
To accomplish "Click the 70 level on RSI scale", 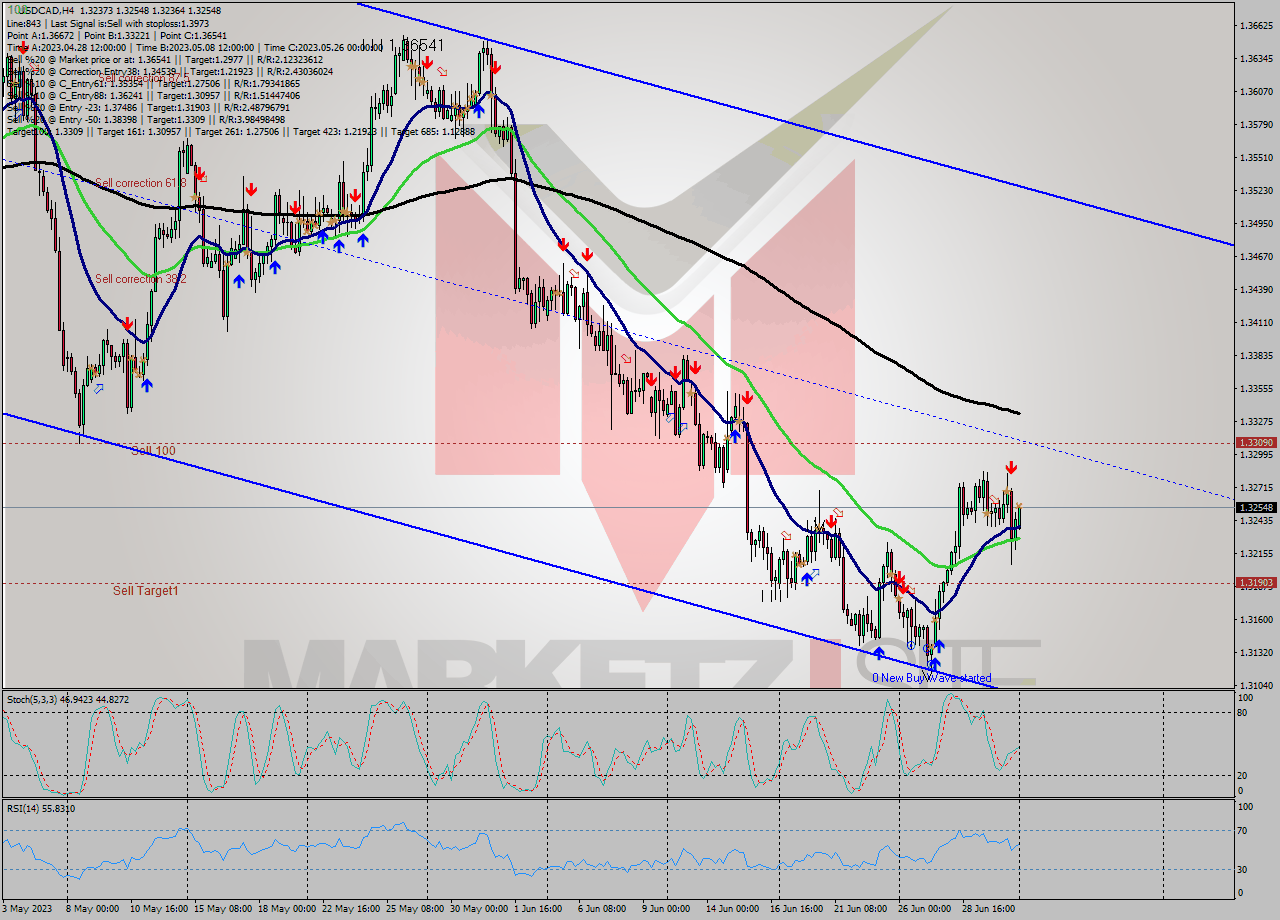I will [x=1242, y=830].
